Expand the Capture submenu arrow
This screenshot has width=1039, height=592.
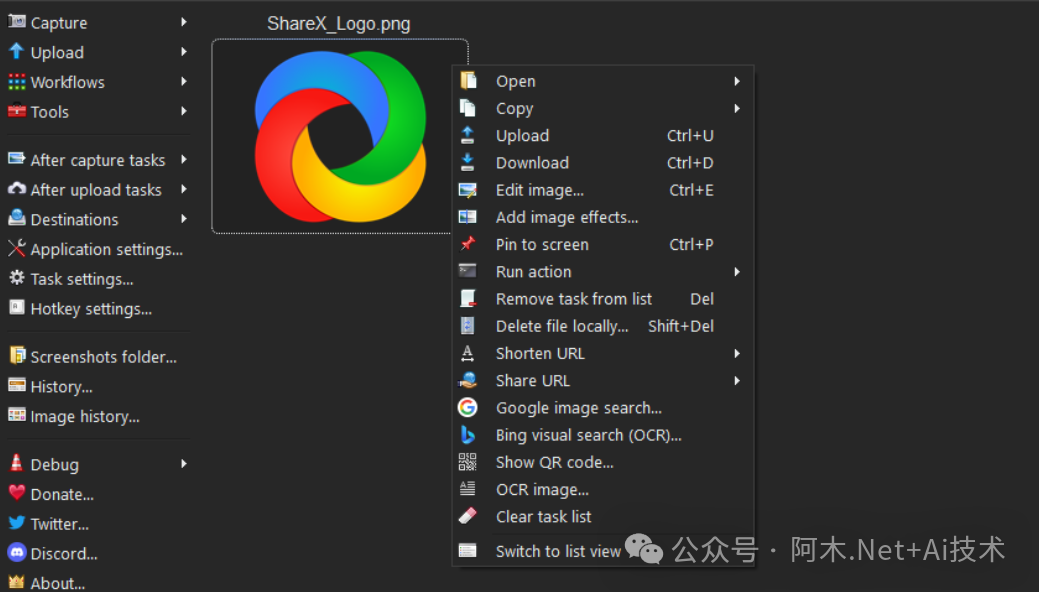click(x=184, y=22)
